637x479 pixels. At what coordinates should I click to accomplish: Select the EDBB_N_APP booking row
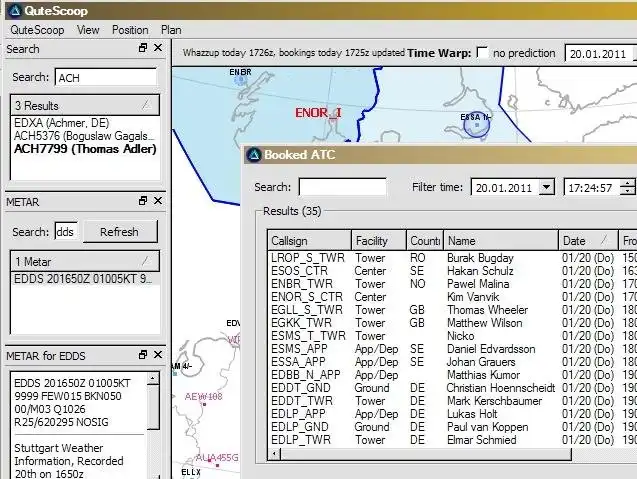[452, 375]
